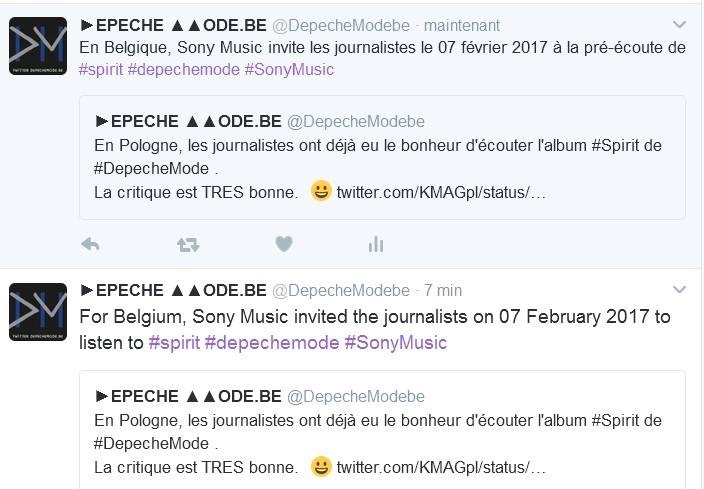The width and height of the screenshot is (704, 489).
Task: Expand the chevron menu on the 7 min tweet
Action: coord(679,290)
